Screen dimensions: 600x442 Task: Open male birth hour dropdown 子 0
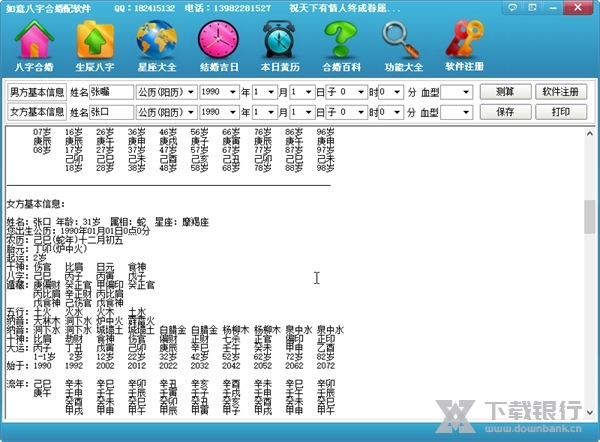point(347,92)
